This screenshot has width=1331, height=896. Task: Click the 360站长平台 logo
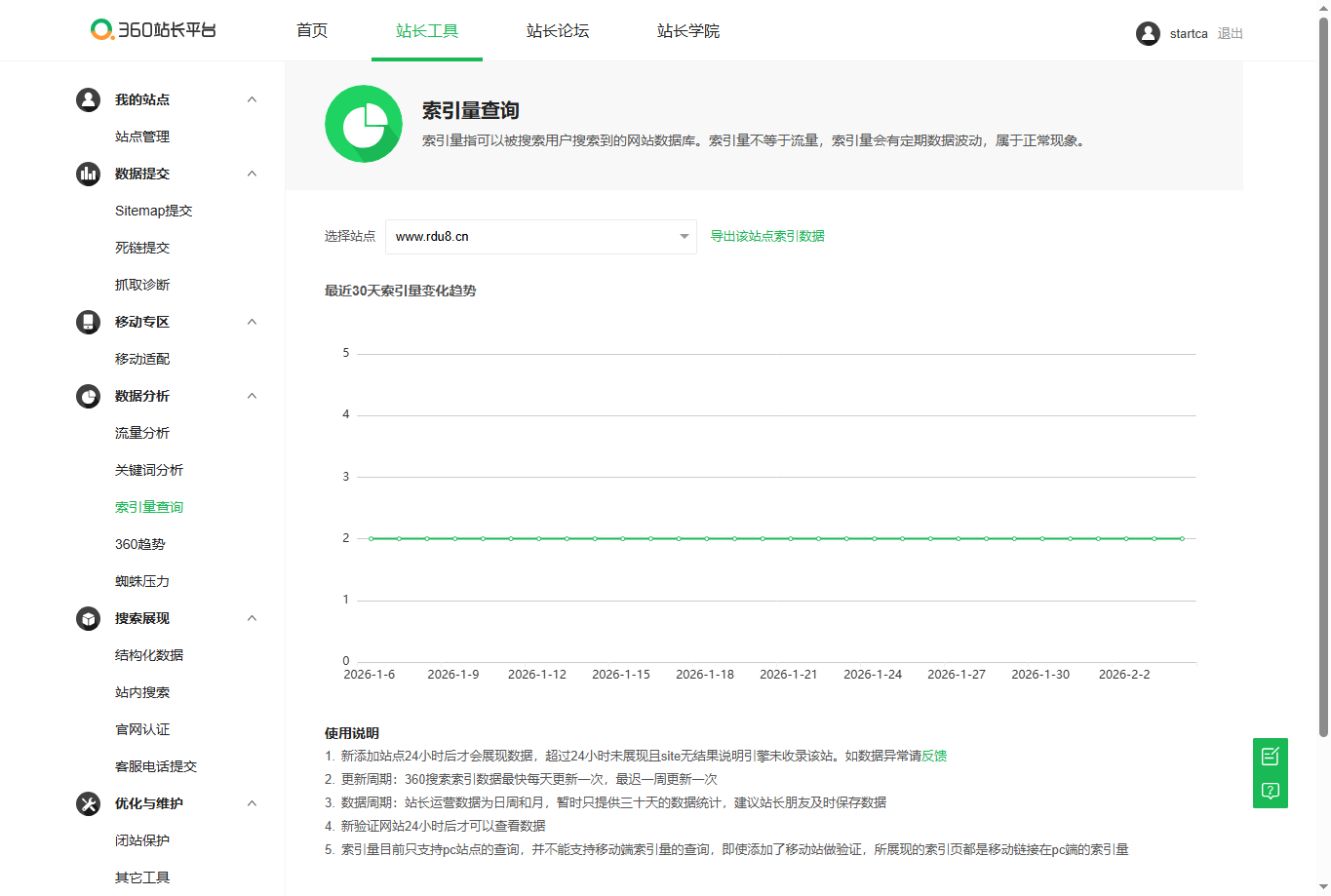(153, 30)
